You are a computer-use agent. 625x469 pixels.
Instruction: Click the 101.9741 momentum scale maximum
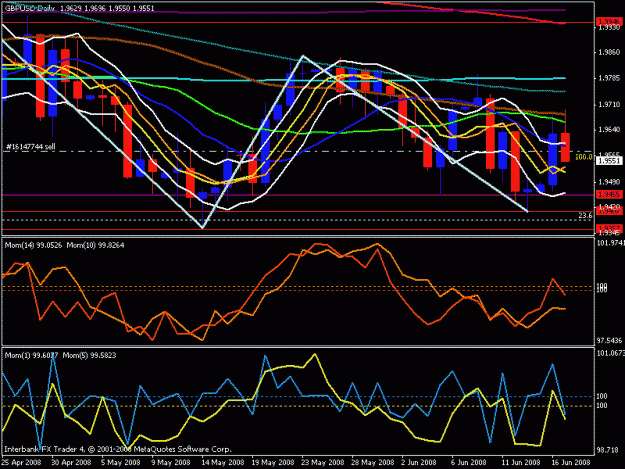pyautogui.click(x=610, y=243)
